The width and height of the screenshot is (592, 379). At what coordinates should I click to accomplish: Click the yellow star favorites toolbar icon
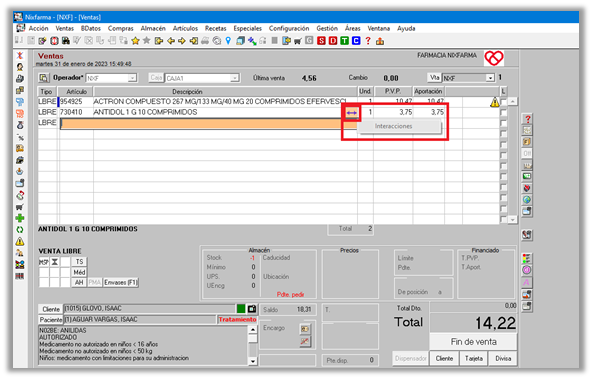click(135, 41)
